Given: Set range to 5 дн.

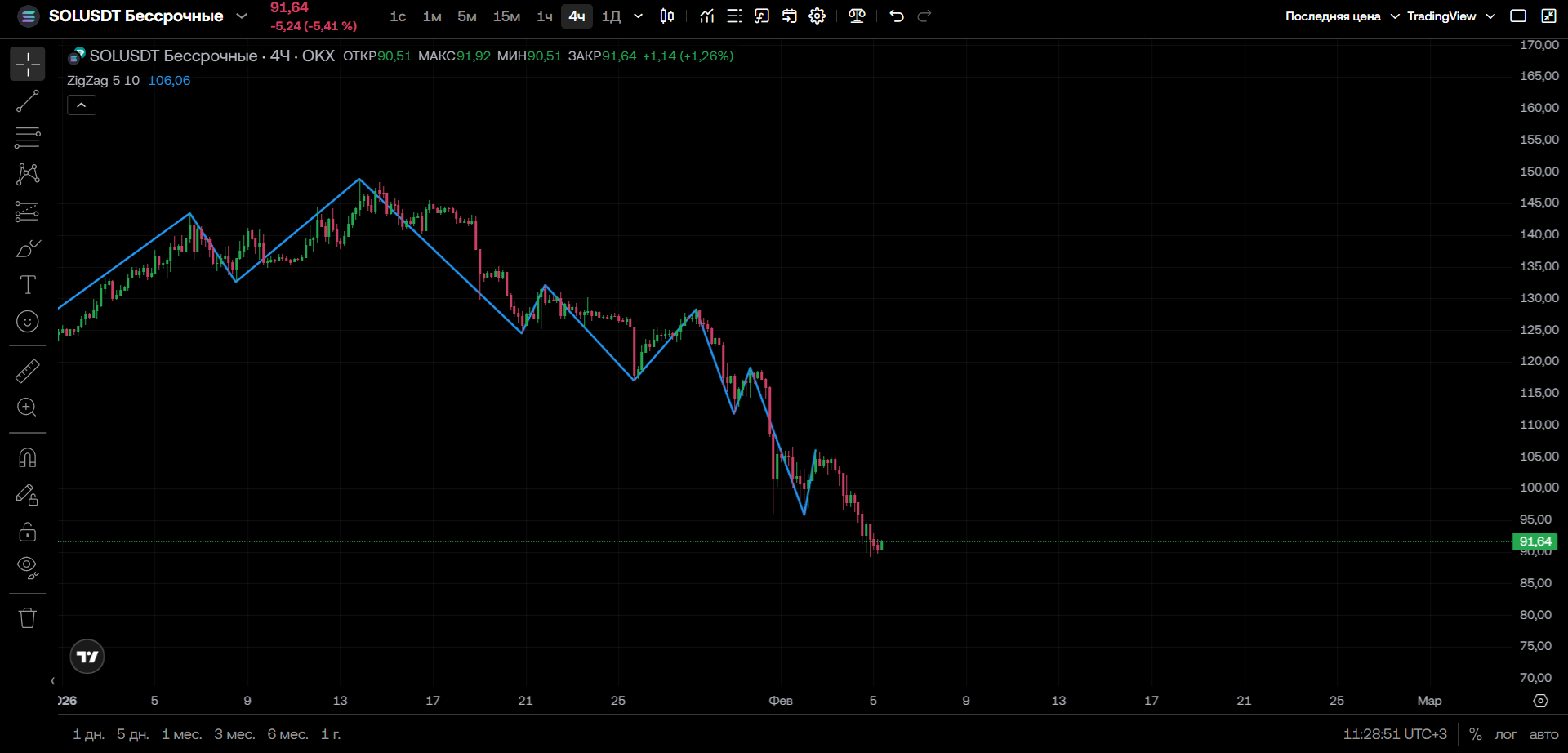Looking at the screenshot, I should pyautogui.click(x=132, y=734).
